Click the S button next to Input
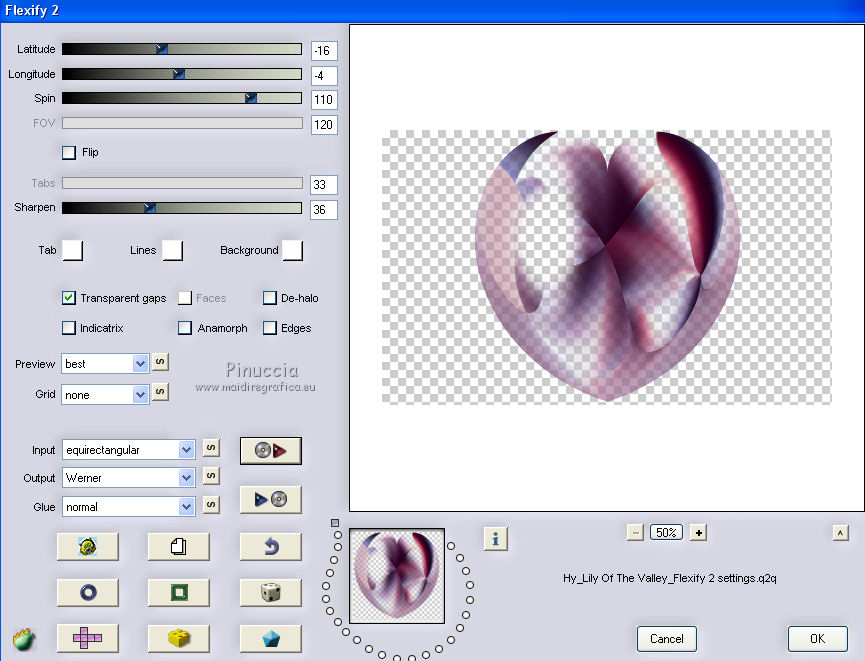865x661 pixels. point(211,447)
